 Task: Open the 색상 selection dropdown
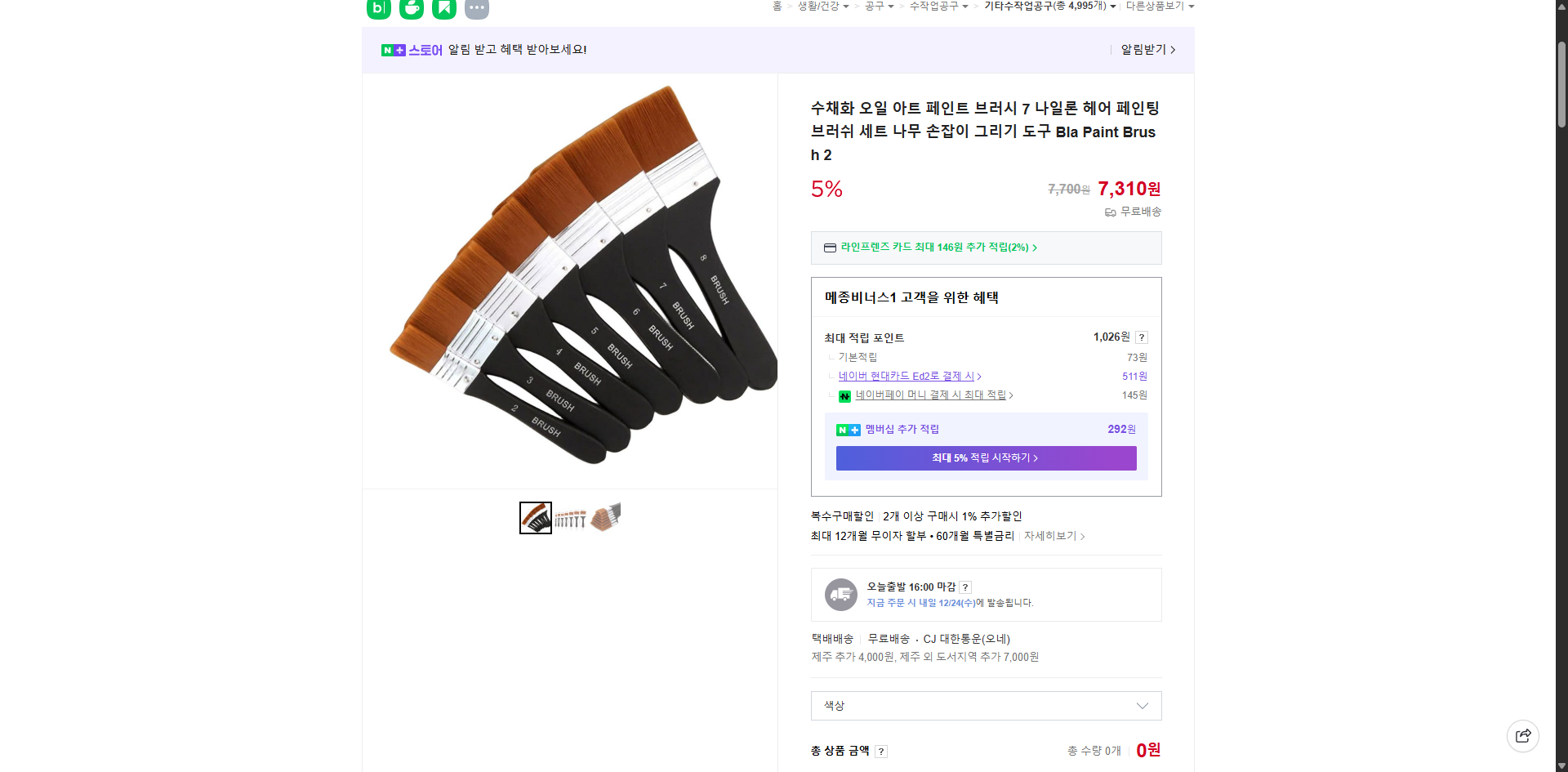tap(985, 706)
